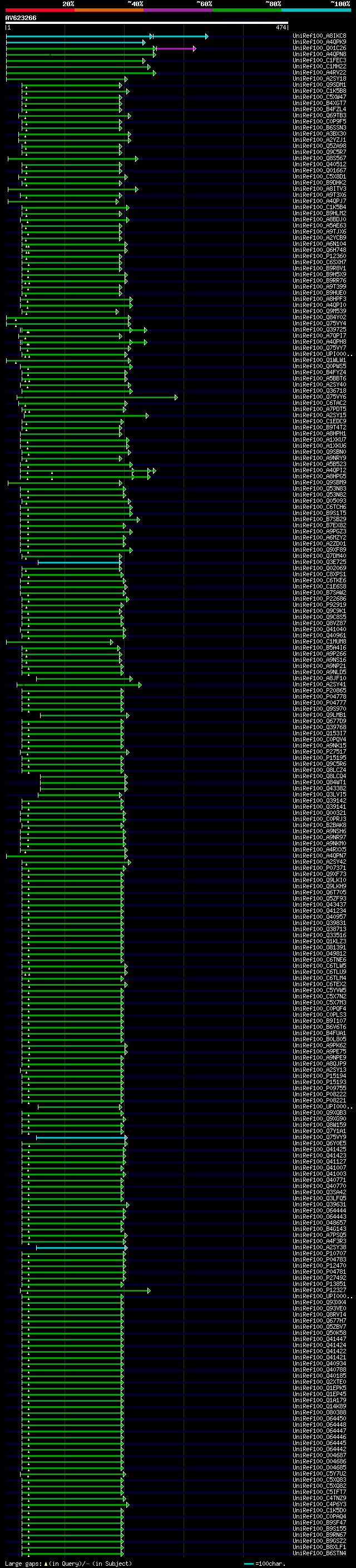Select label UniRef100_Q3SA42
Image resolution: width=356 pixels, height=1568 pixels.
319,1193
